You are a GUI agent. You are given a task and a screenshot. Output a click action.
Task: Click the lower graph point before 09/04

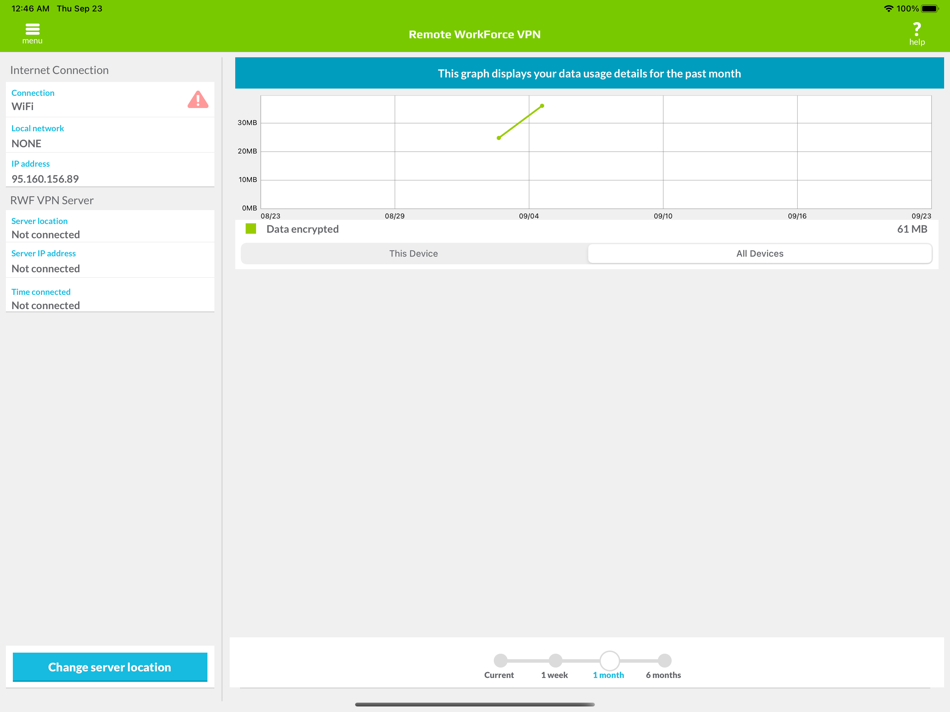(499, 138)
